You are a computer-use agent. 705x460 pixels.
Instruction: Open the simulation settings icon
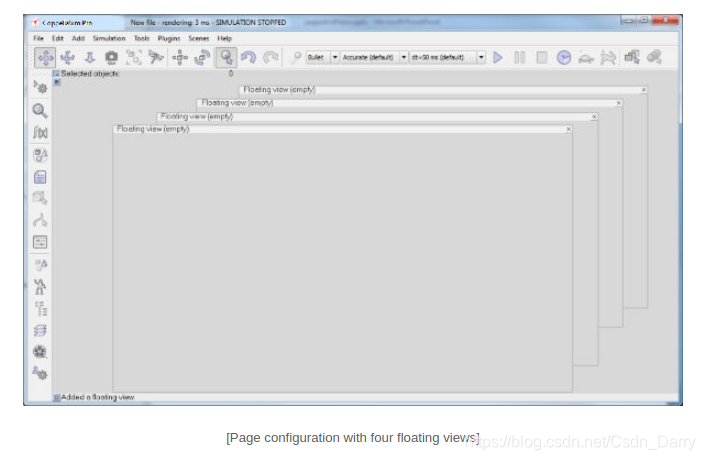coord(40,86)
